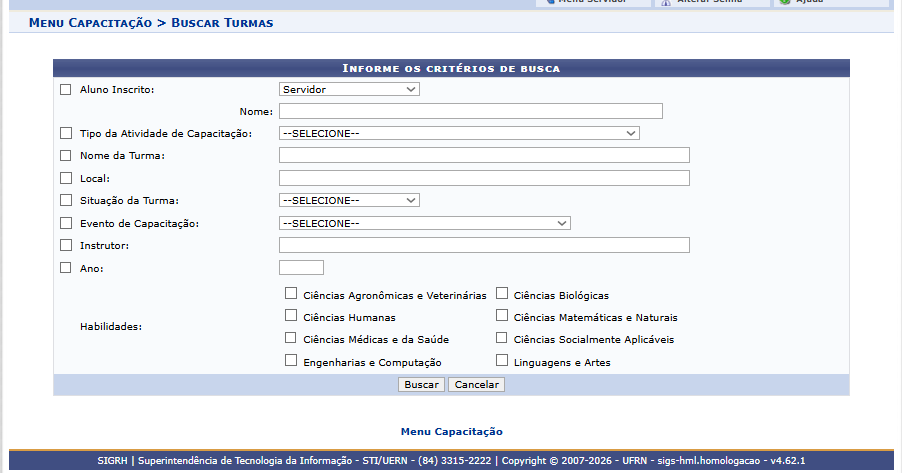This screenshot has height=473, width=902.
Task: Select Ciências Agronômicas e Veterinárias checkbox
Action: (x=291, y=293)
